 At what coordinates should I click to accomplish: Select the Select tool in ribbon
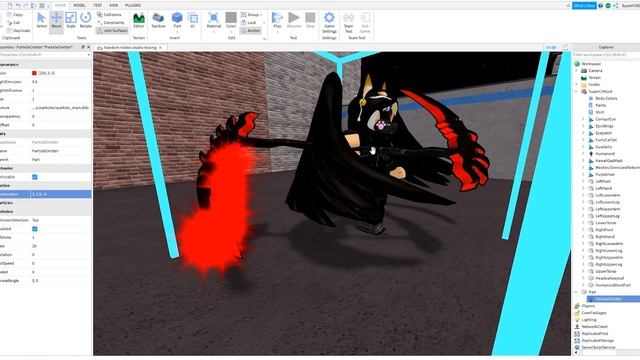pos(41,20)
